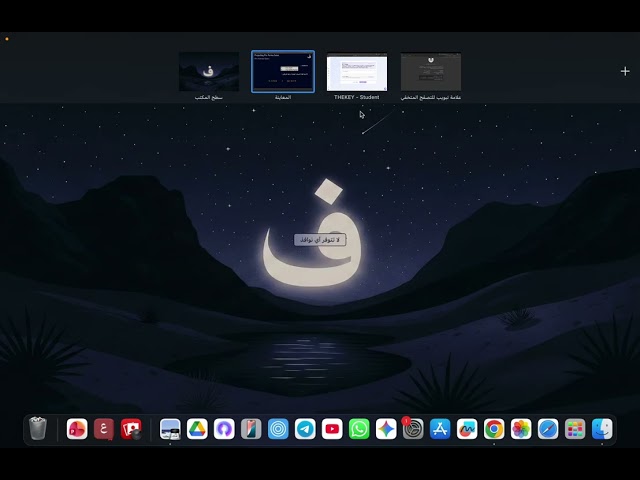Launch WhatsApp from the Dock

[x=359, y=429]
